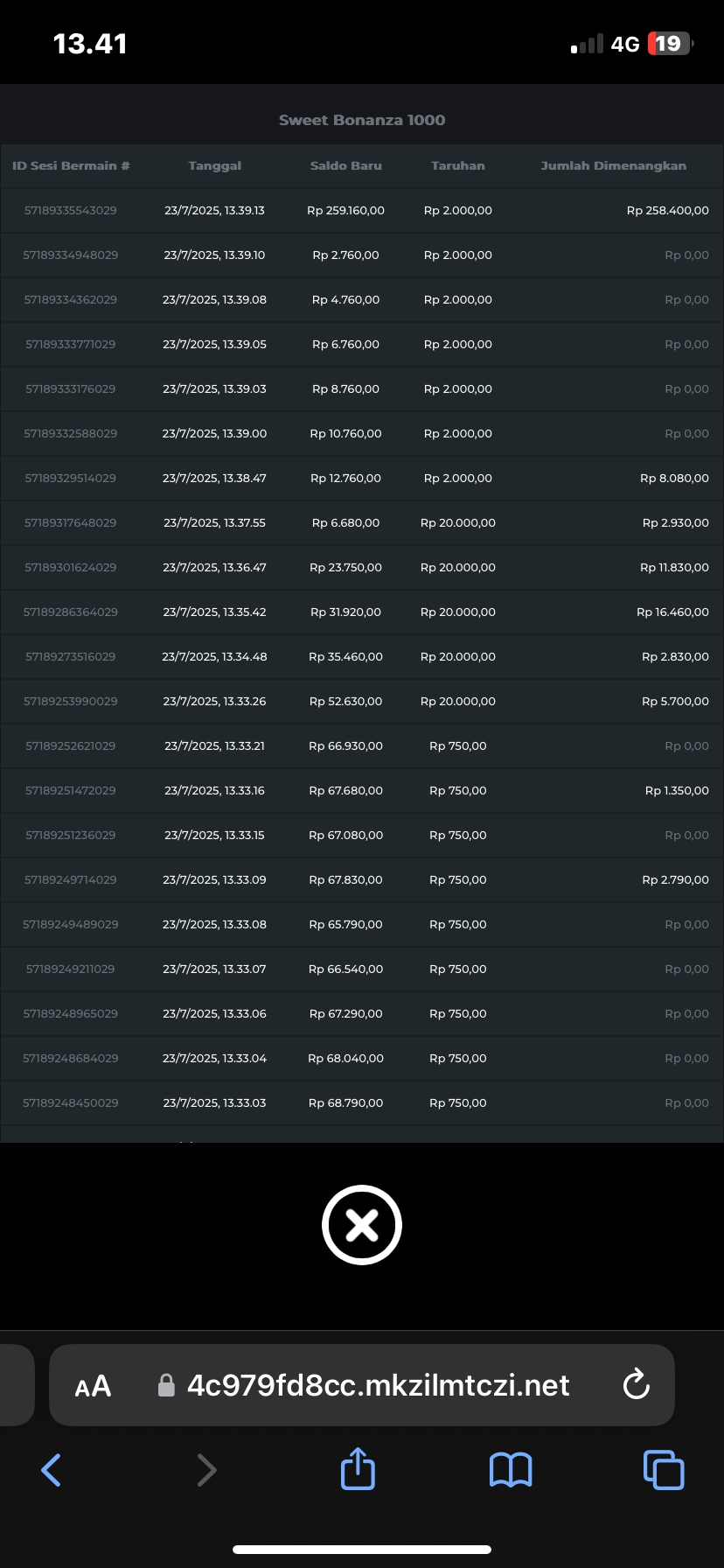Select the Saldo Baru column header
Viewport: 724px width, 1568px height.
(x=345, y=166)
